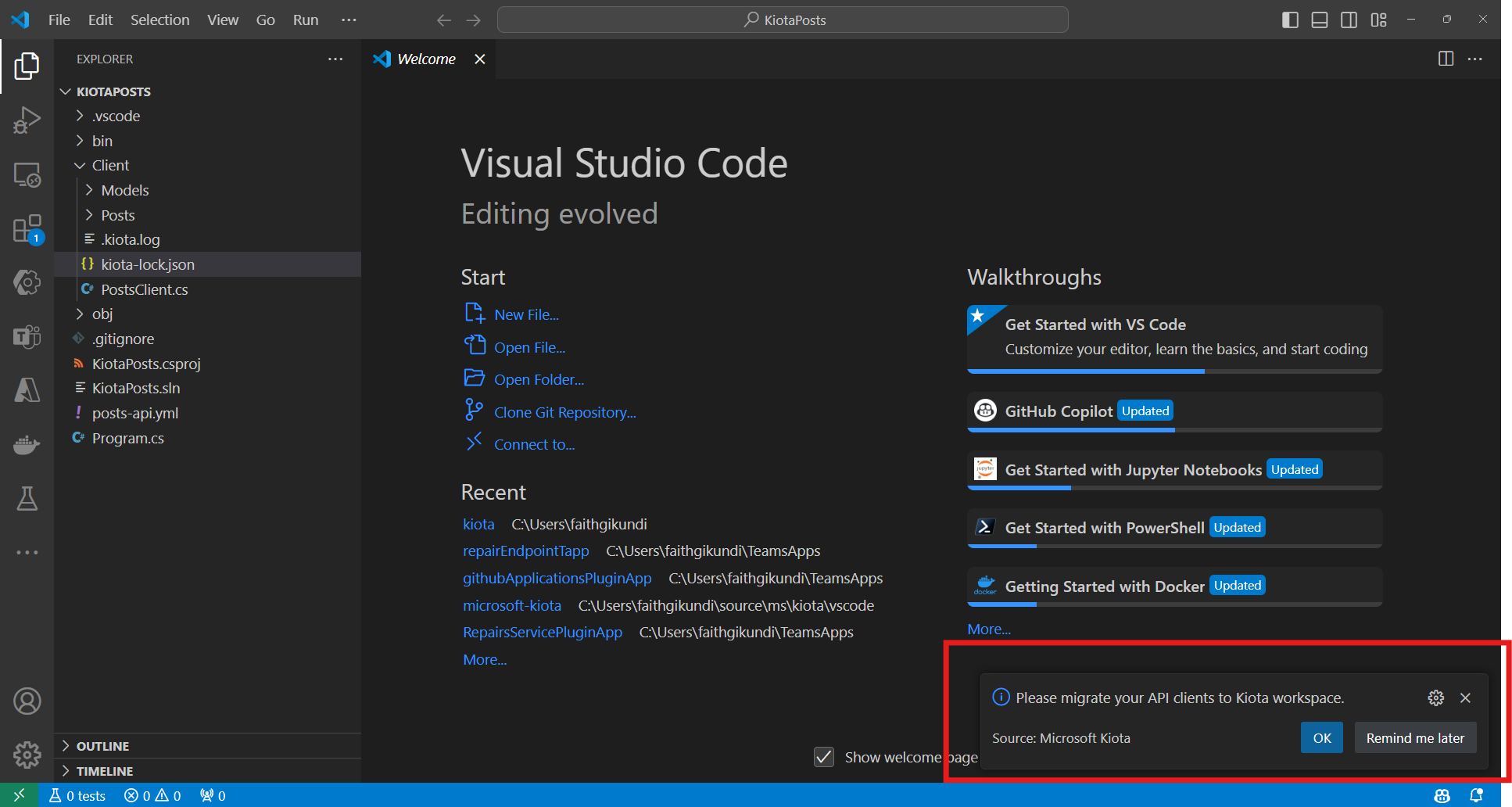Screen dimensions: 1512x807
Task: Click the KiotaPosts command center search box
Action: 783,20
